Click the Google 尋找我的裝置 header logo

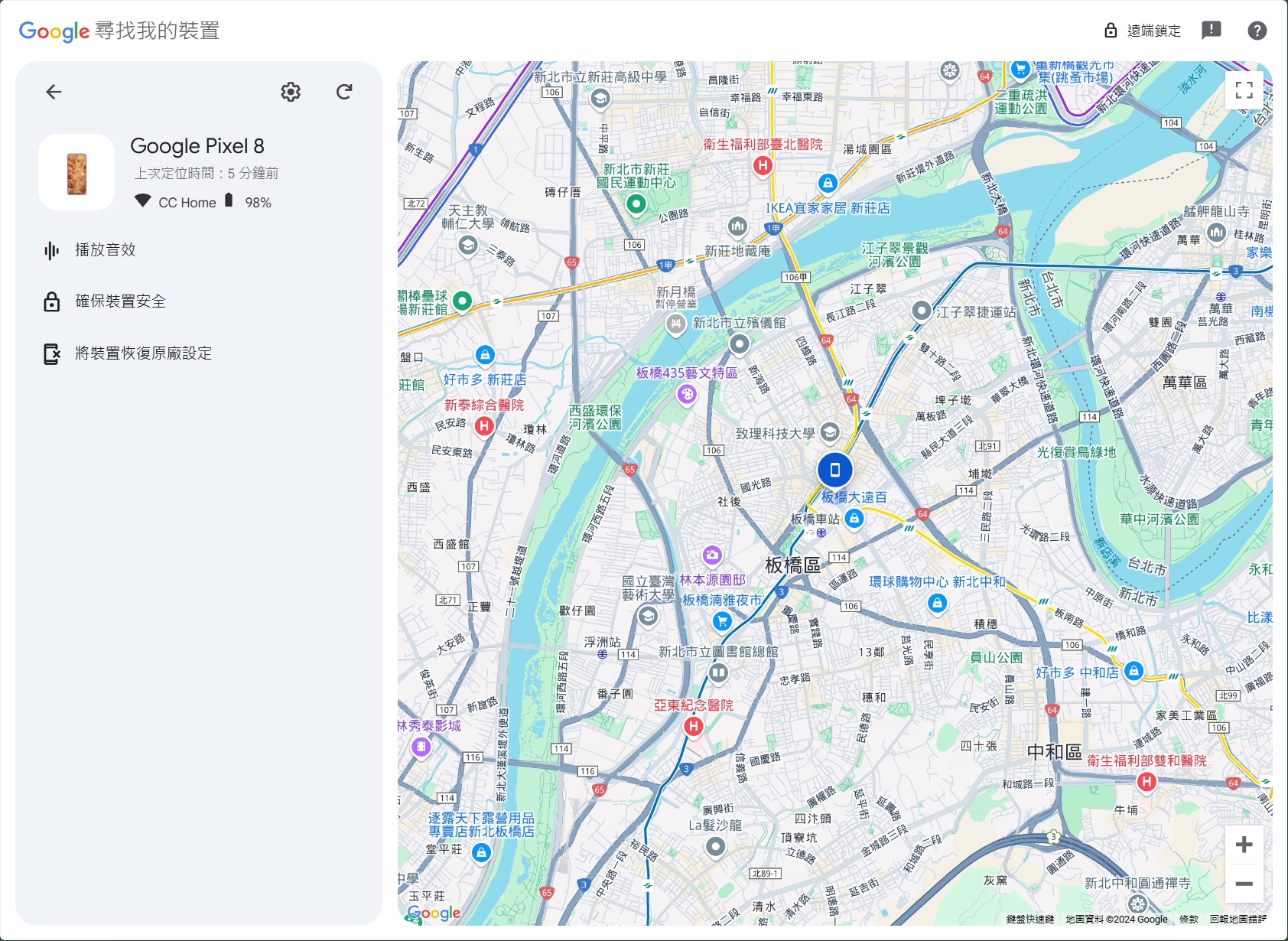click(x=119, y=31)
